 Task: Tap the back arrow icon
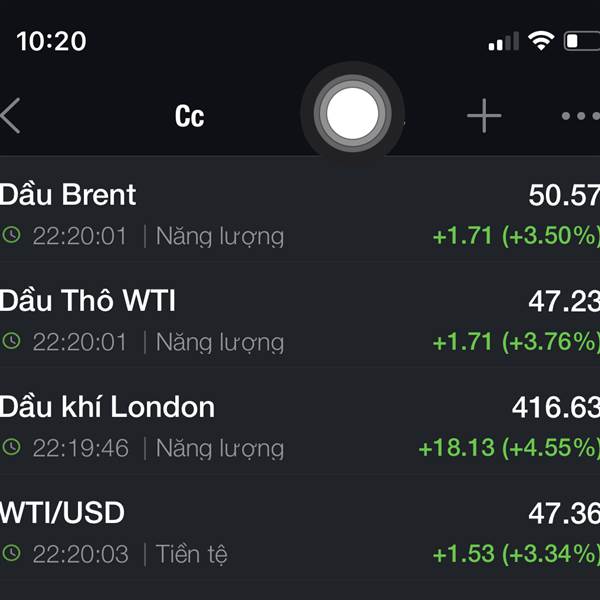tap(10, 116)
